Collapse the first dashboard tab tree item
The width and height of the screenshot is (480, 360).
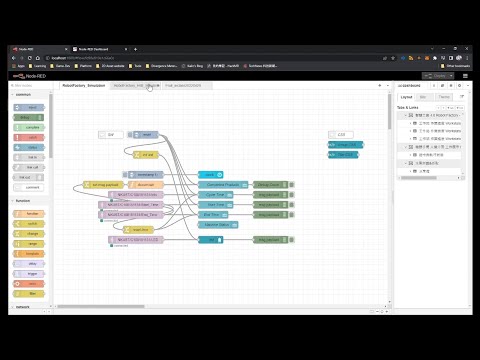click(406, 115)
